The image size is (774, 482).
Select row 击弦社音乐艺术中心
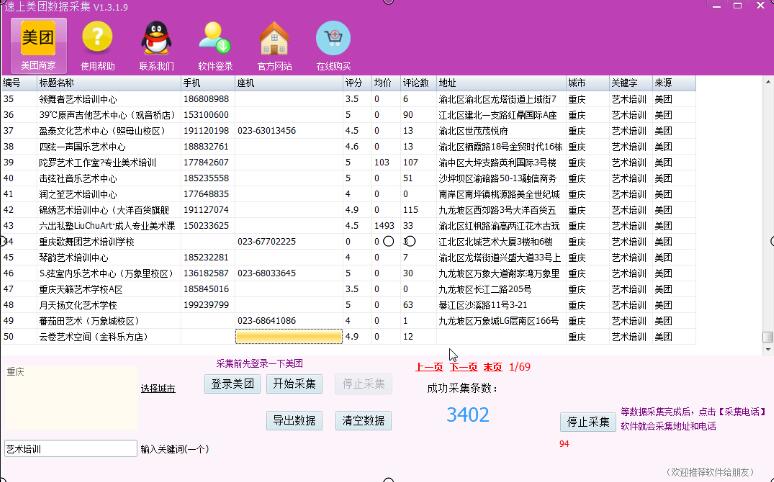[348, 178]
